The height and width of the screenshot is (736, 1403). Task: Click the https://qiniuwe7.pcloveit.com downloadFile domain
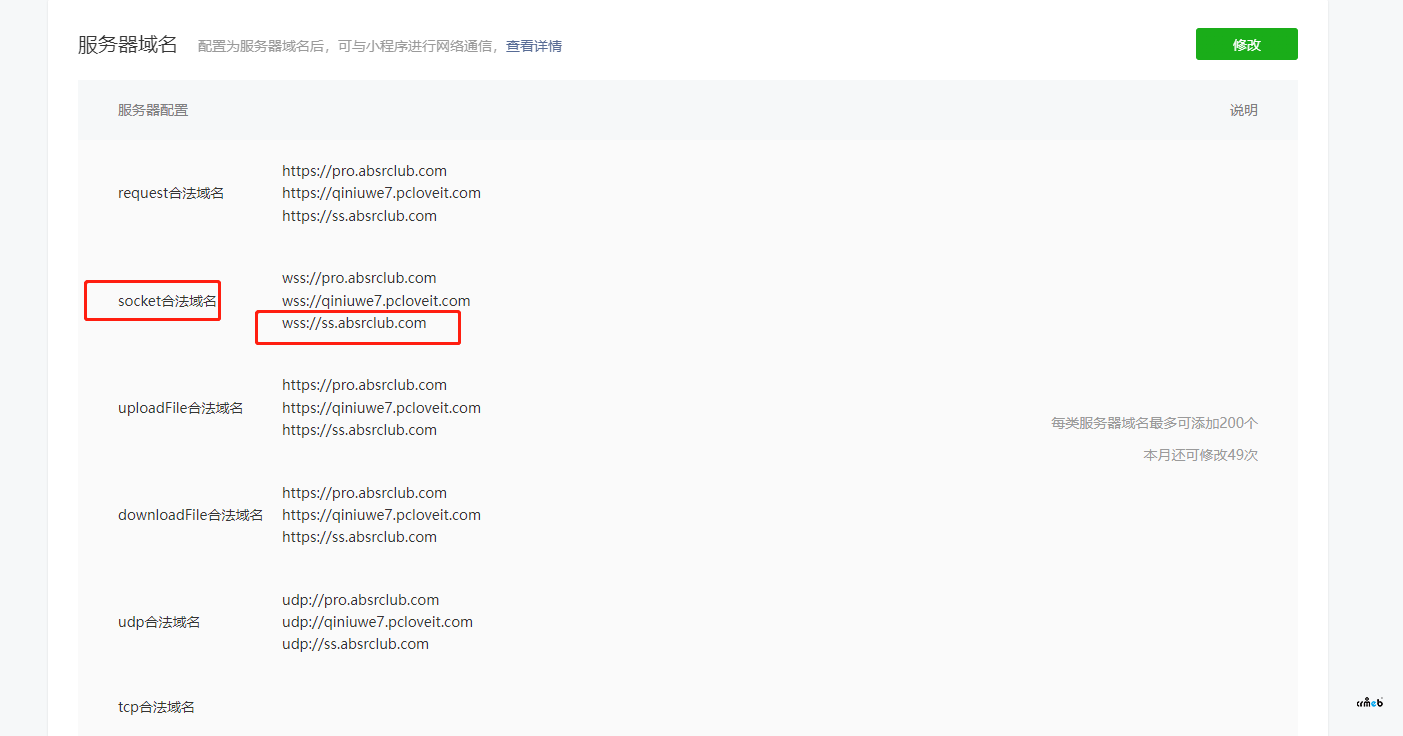click(381, 514)
